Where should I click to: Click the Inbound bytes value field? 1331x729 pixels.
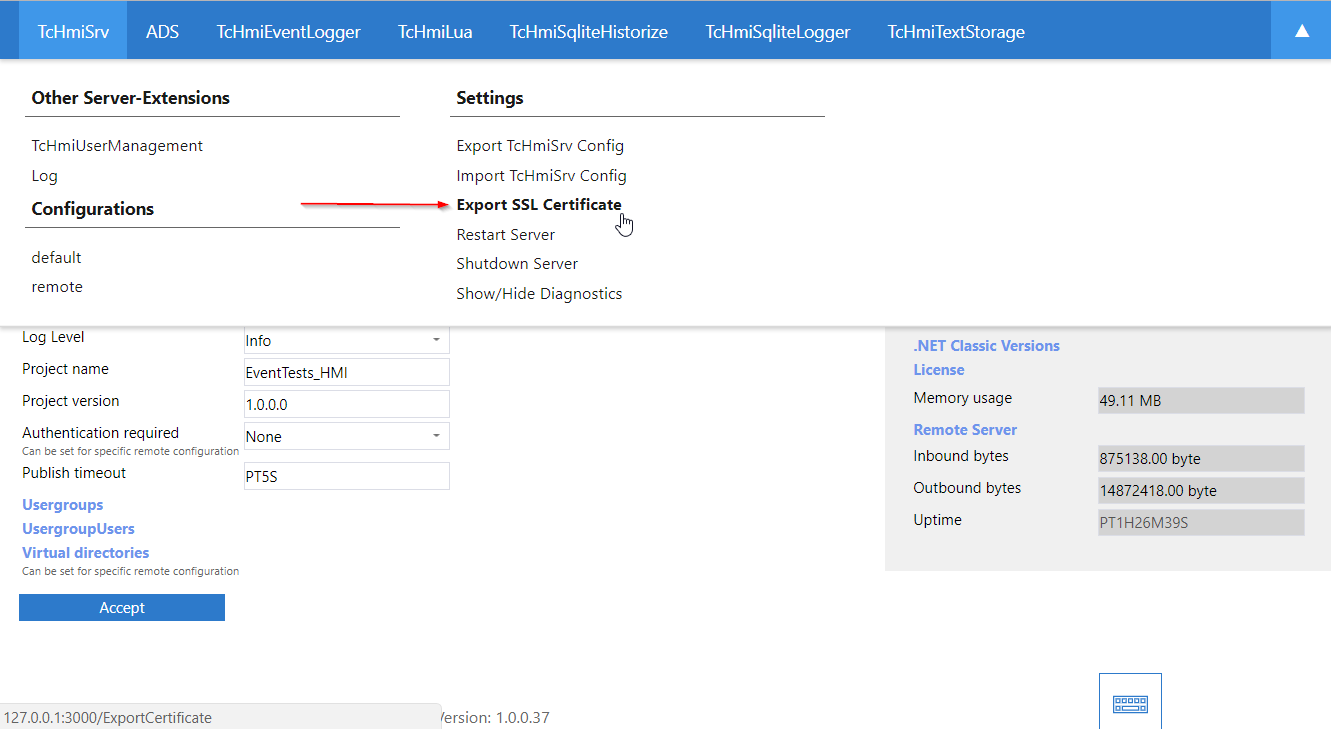(x=1201, y=458)
